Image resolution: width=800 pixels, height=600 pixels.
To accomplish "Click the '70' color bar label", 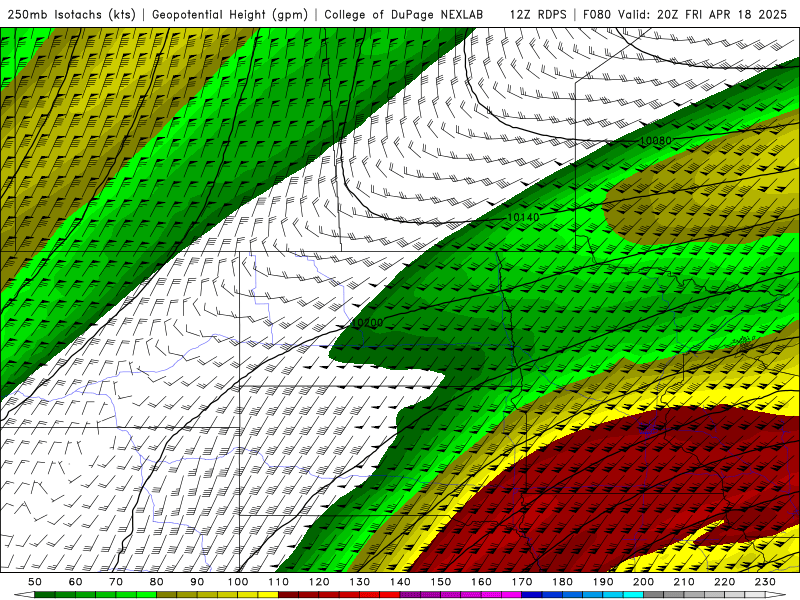I will tap(116, 582).
